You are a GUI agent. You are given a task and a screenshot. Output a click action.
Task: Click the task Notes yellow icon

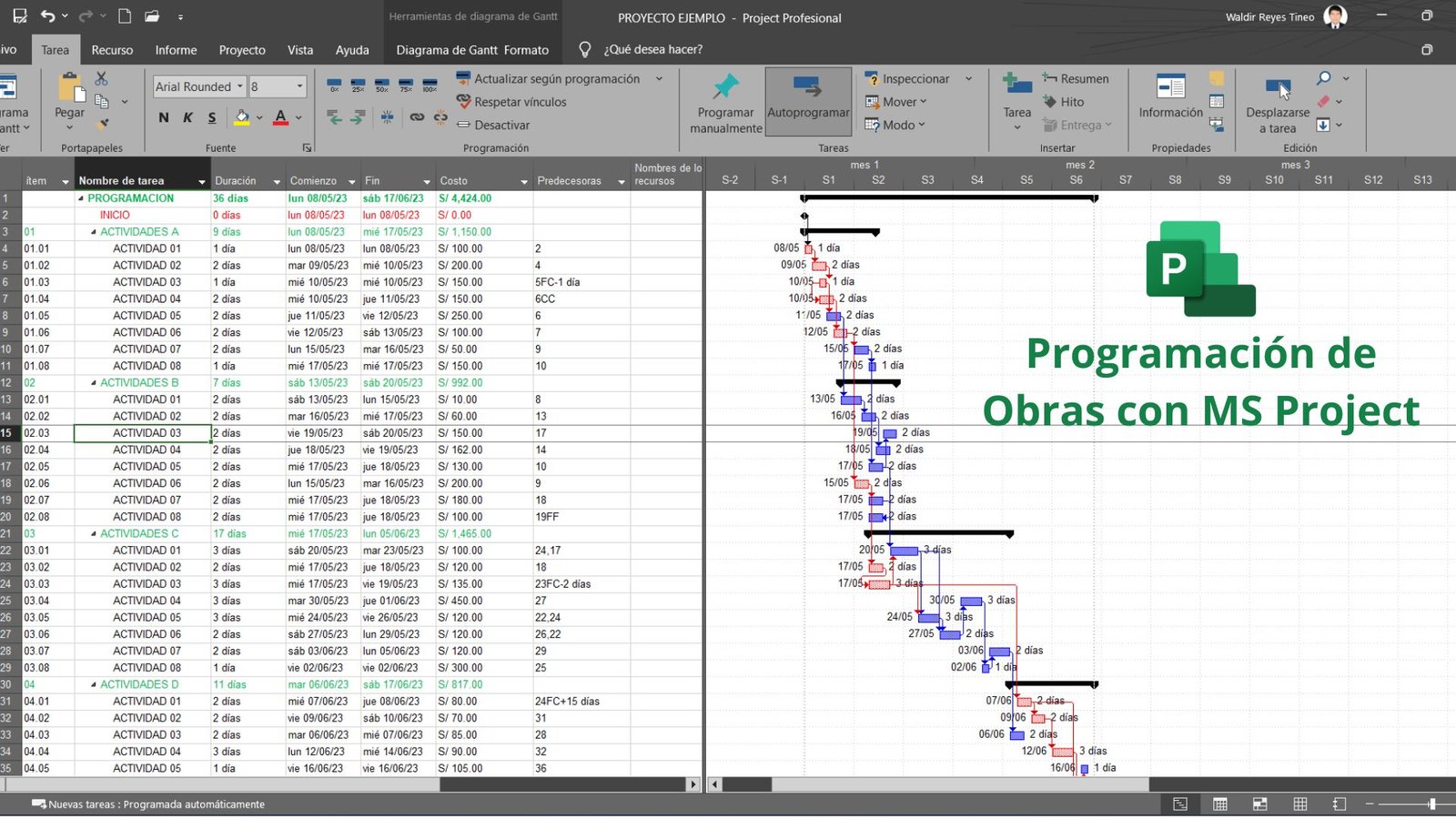[1217, 79]
